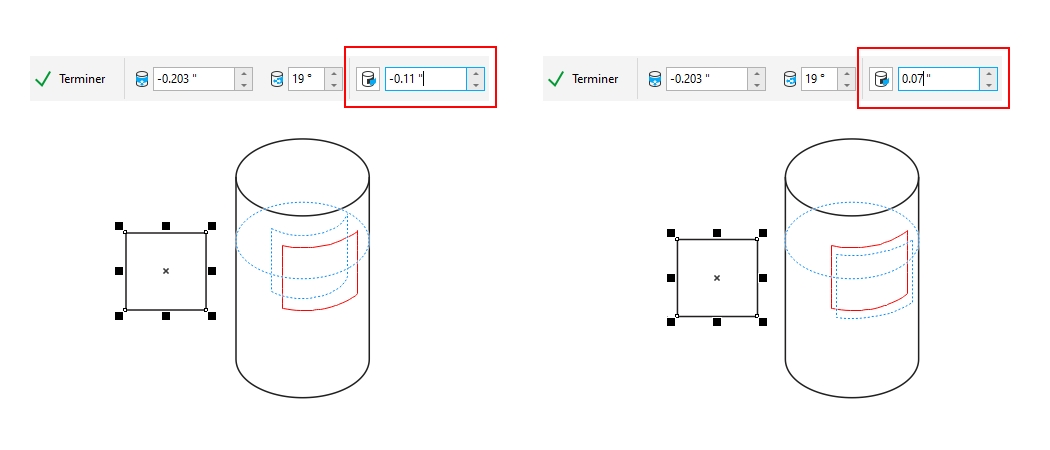Click cylinder icon beside the -0.11" field

click(368, 79)
